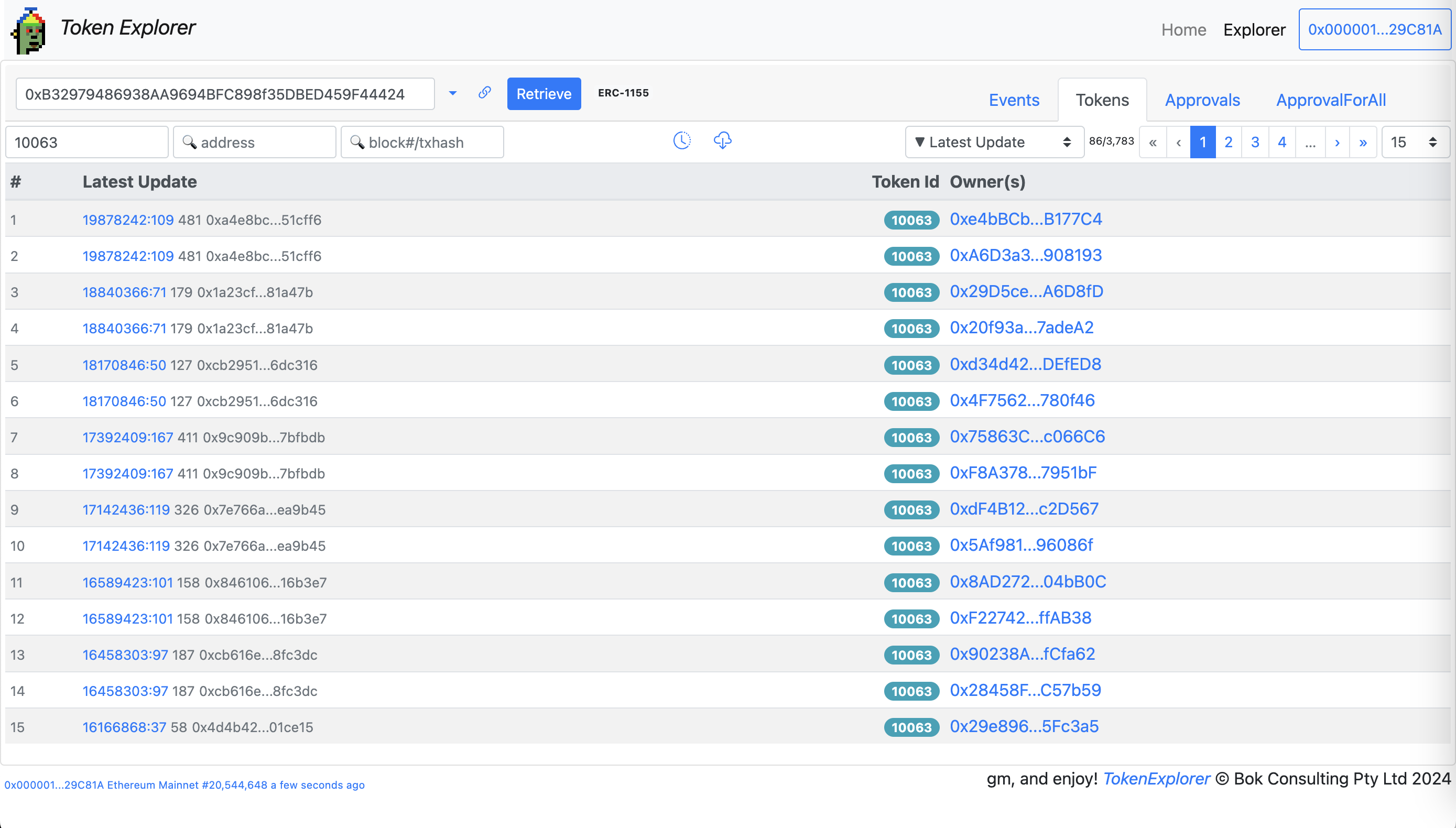
Task: Open the Latest Update sort dropdown
Action: click(x=994, y=142)
